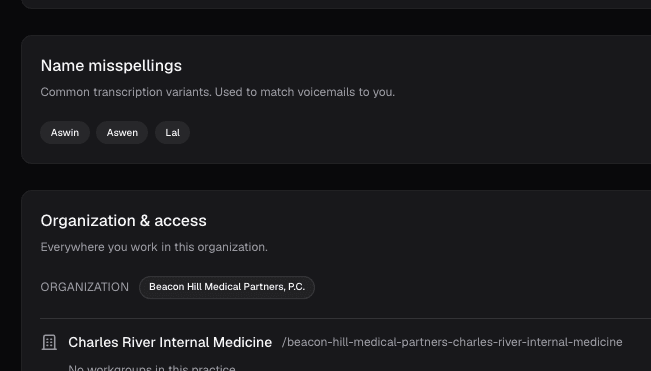Open the Beacon Hill Medical Partners, P.C. organization chip
This screenshot has height=371, width=651.
point(227,287)
